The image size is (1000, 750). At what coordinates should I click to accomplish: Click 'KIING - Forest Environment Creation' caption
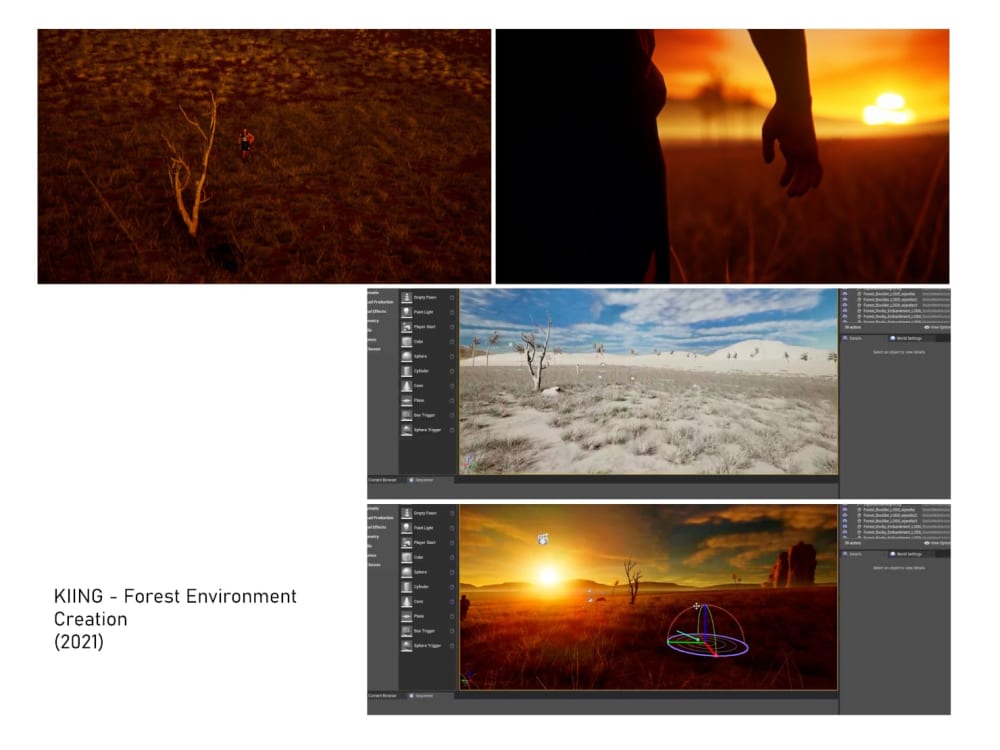point(175,608)
